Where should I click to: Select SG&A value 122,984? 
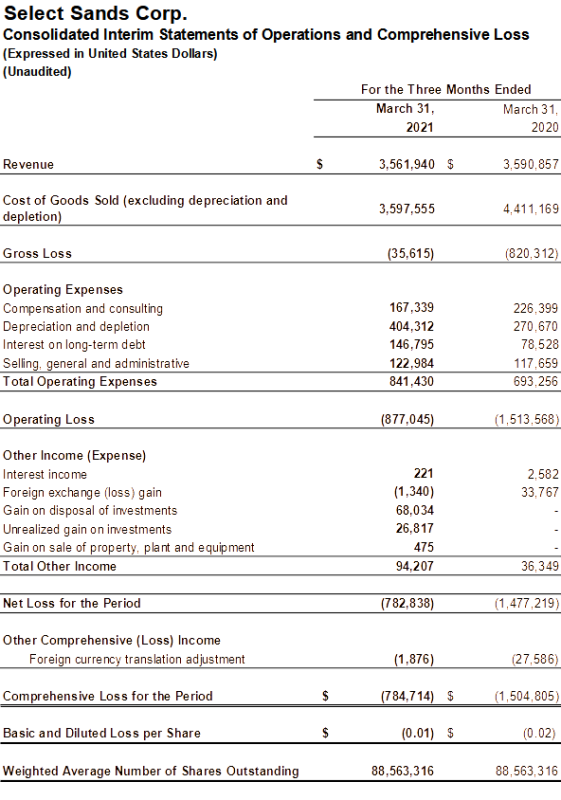[x=412, y=363]
